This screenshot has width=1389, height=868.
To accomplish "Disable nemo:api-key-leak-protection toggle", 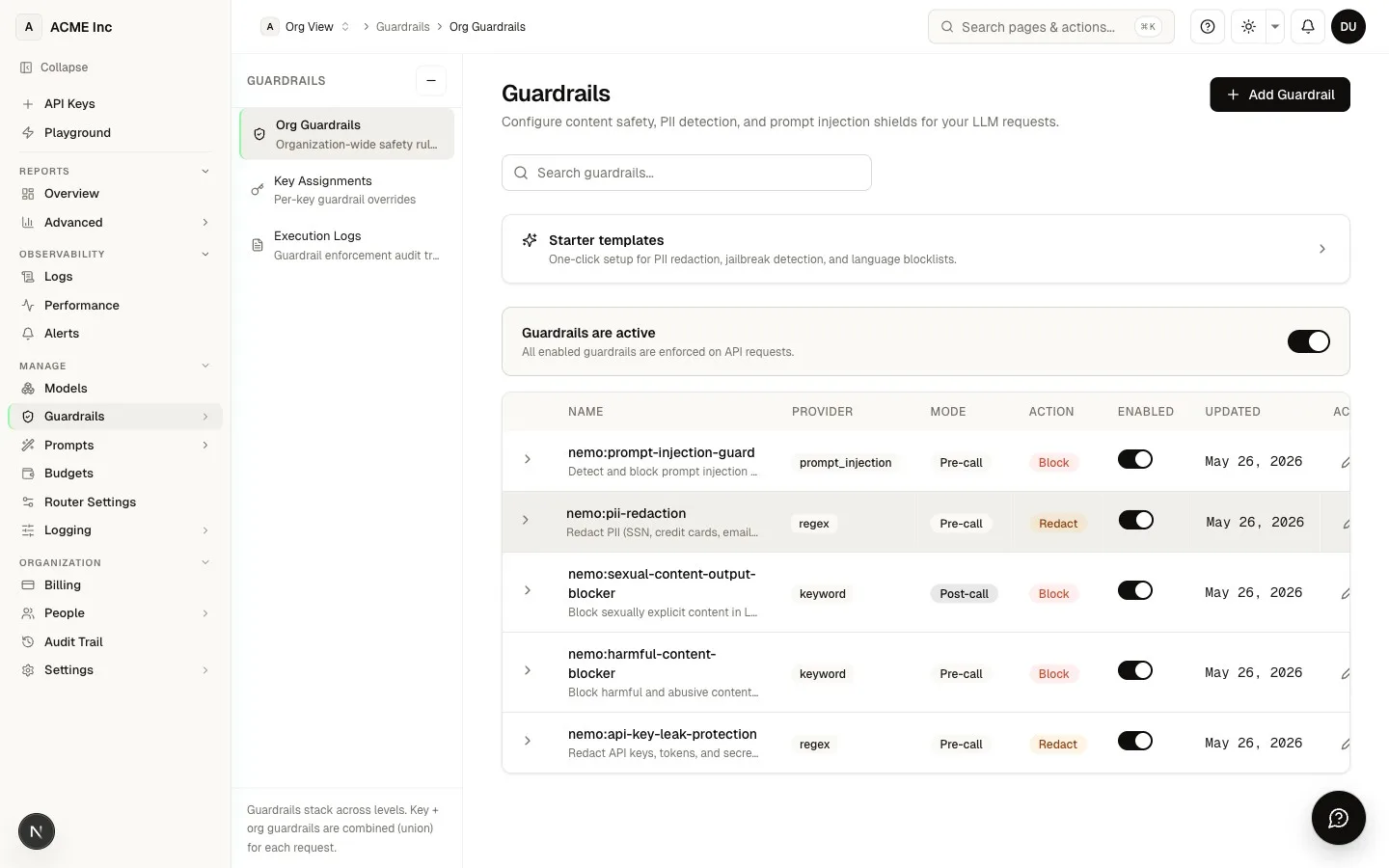I will tap(1135, 741).
